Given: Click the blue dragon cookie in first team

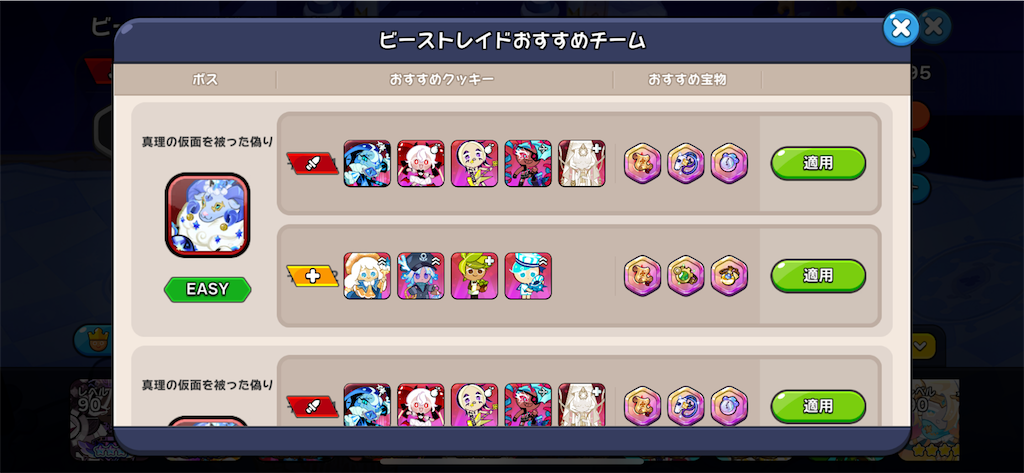Looking at the screenshot, I should (367, 163).
